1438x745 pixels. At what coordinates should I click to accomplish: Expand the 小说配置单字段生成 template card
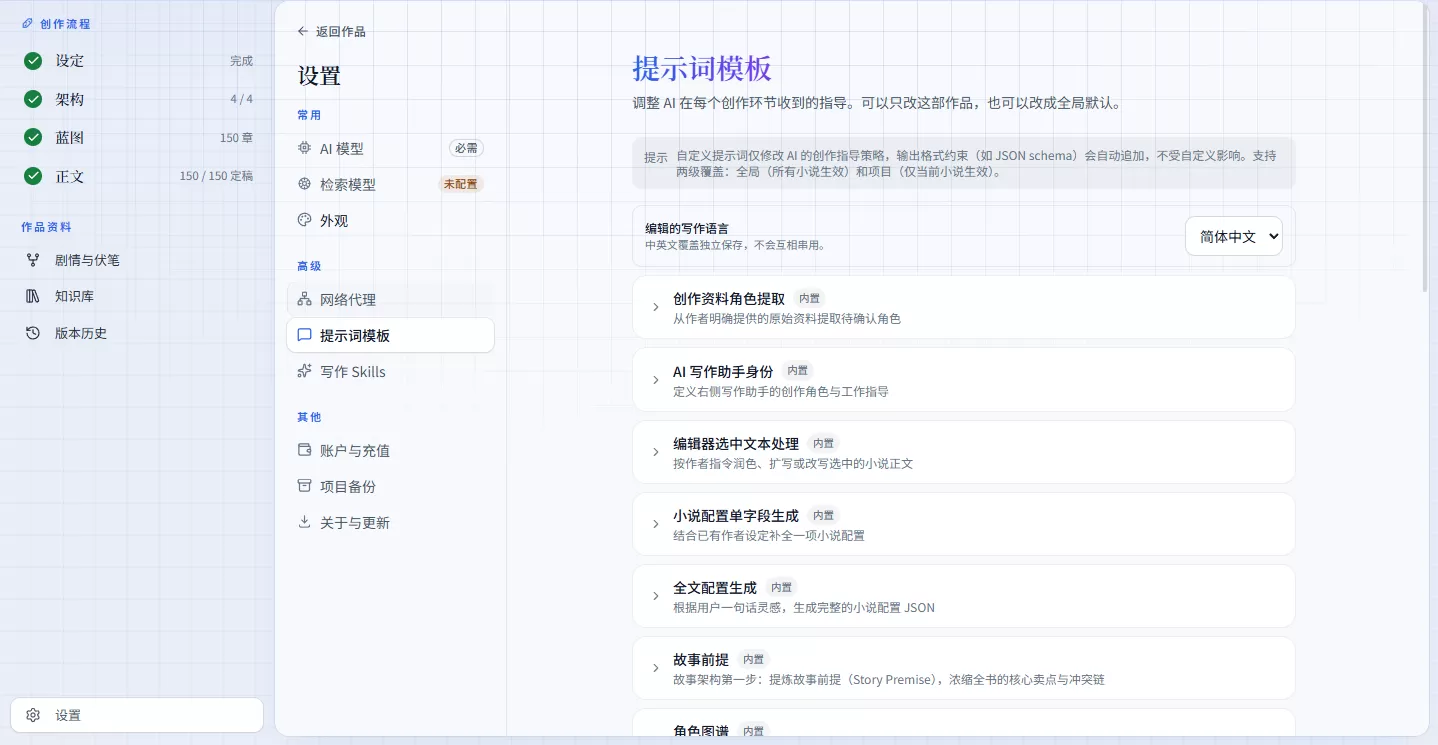pyautogui.click(x=964, y=524)
